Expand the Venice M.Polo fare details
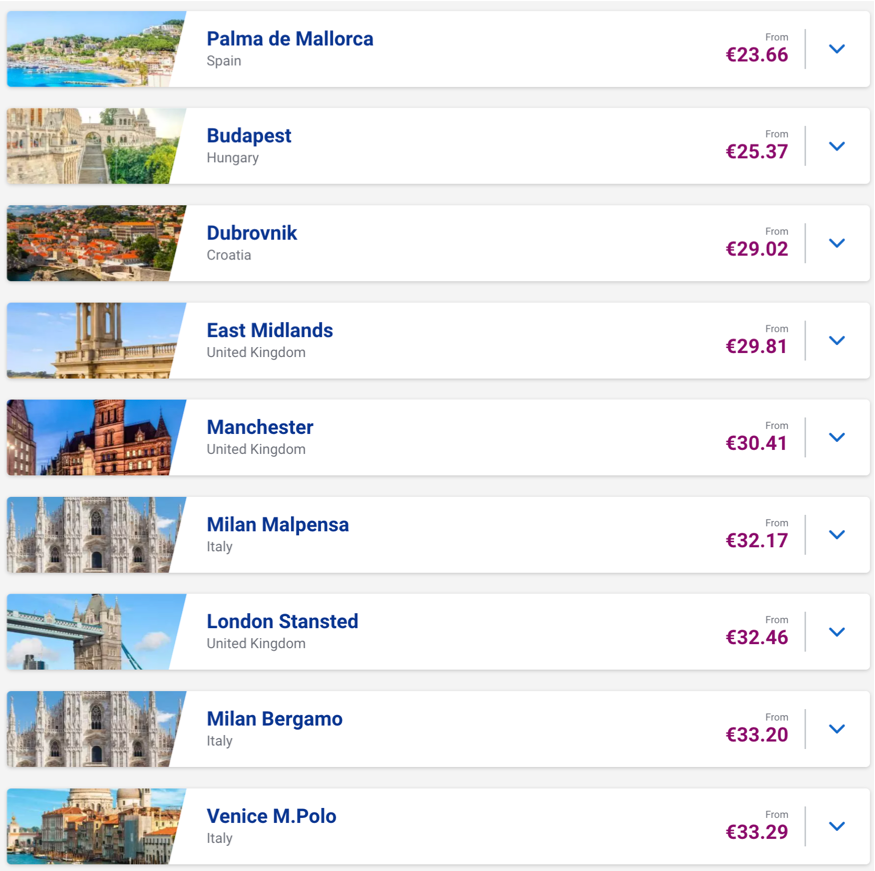 tap(837, 826)
